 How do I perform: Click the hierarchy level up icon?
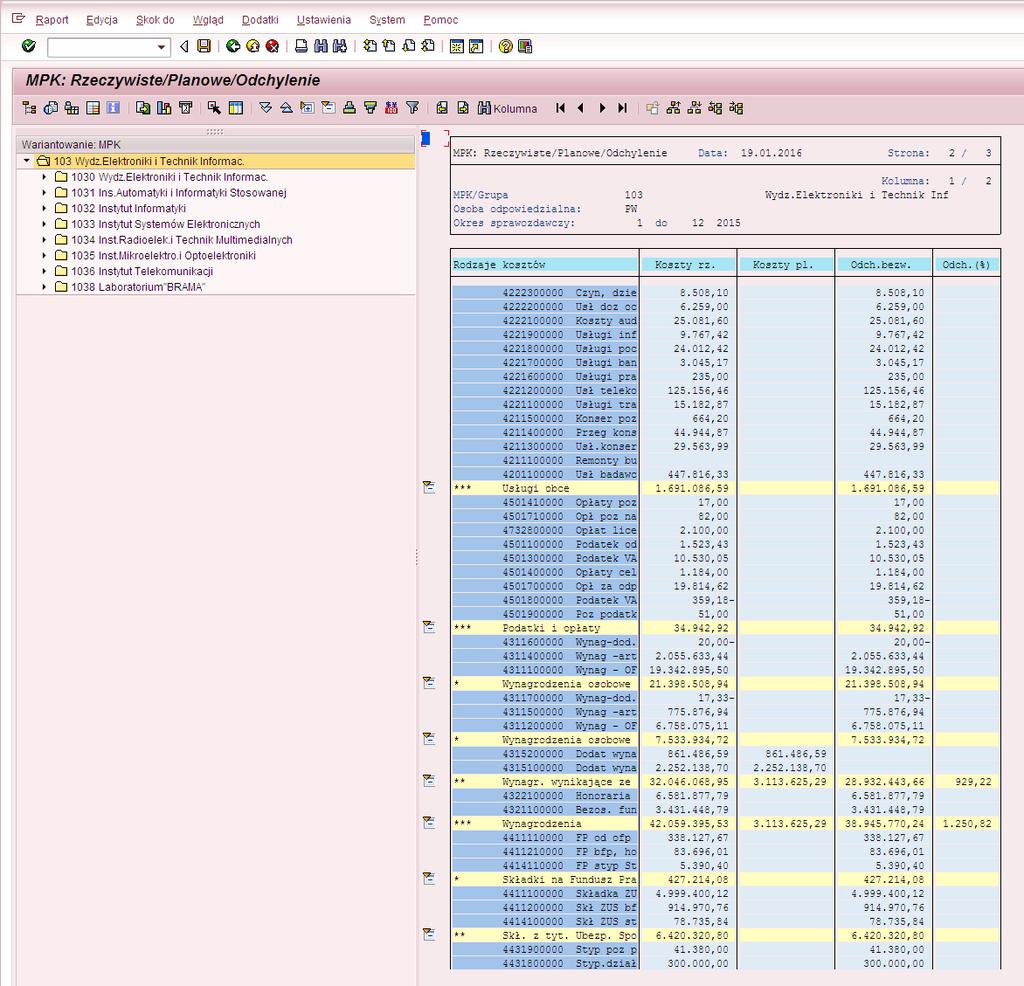point(673,108)
